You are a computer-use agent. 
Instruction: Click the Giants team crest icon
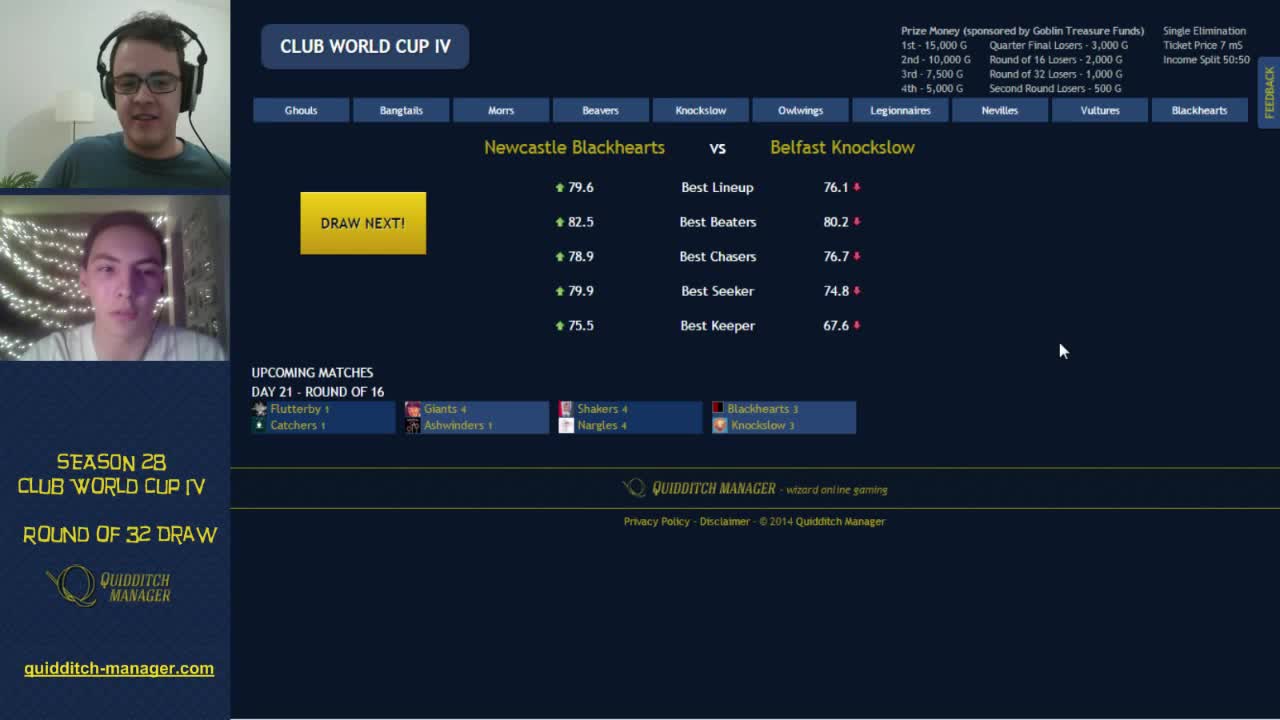tap(413, 409)
